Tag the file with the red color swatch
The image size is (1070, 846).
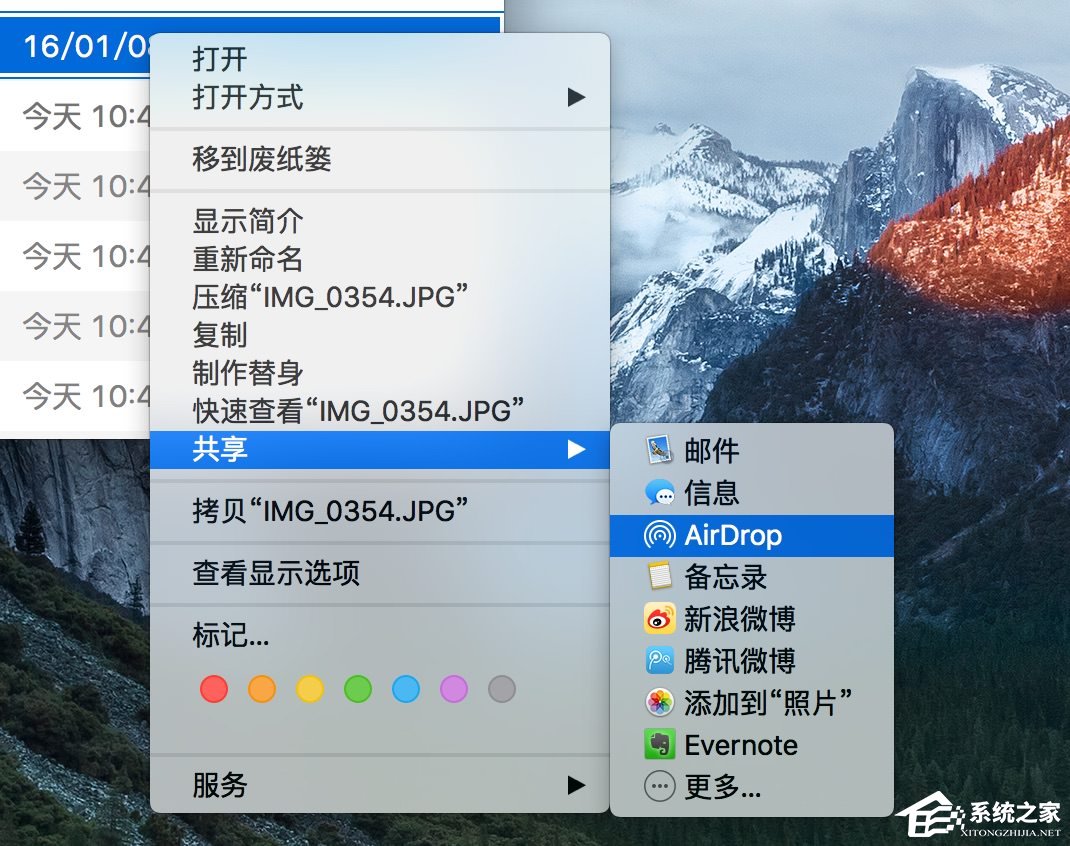coord(213,689)
